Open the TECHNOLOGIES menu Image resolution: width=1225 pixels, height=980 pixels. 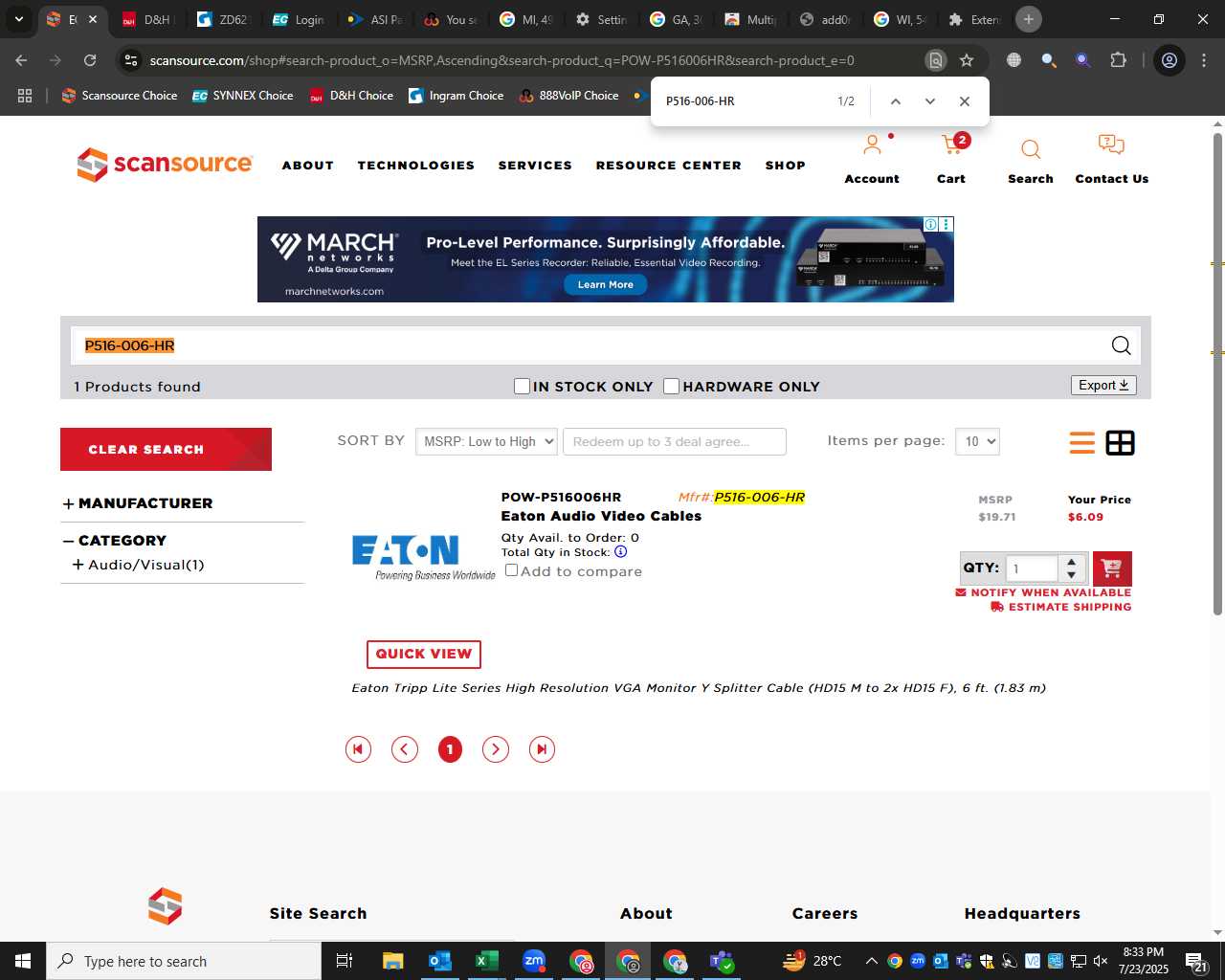pos(416,166)
